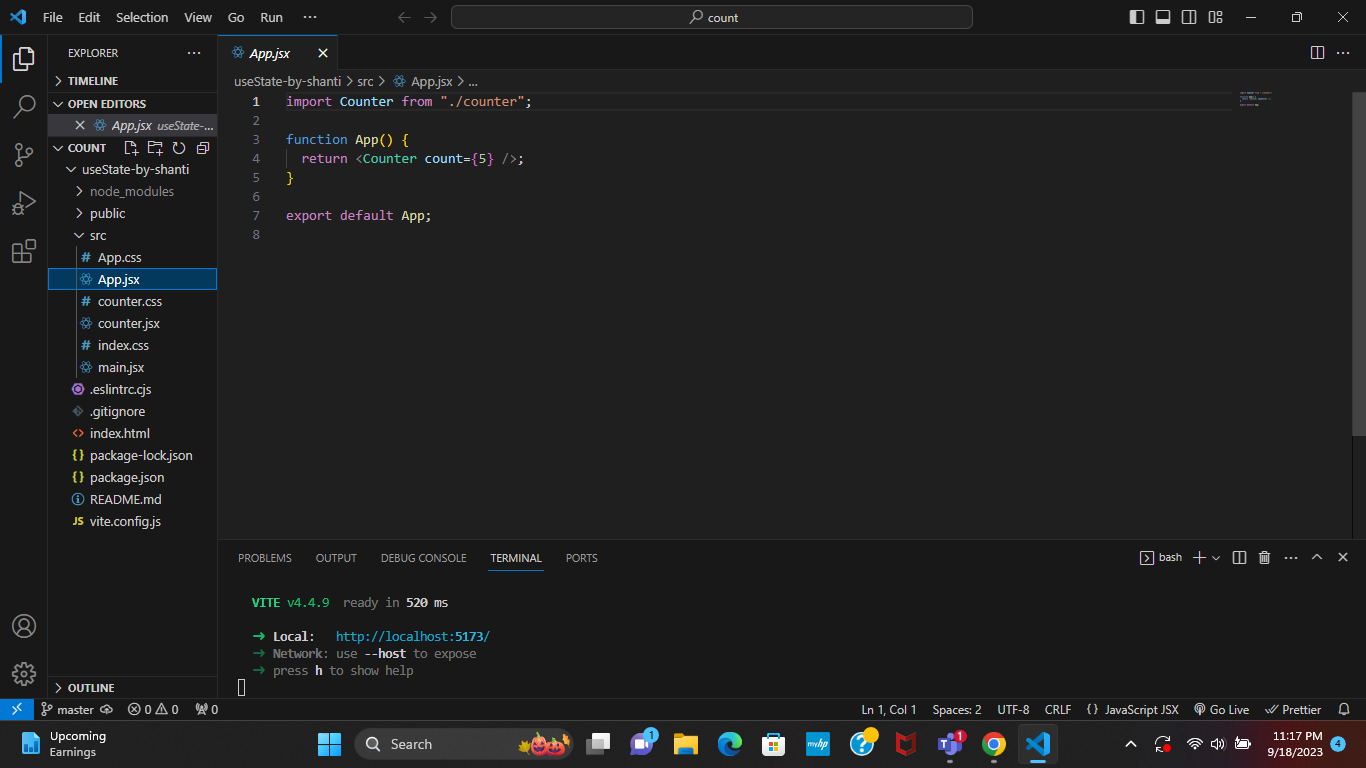Open the Extensions view
The image size is (1366, 768).
click(x=24, y=251)
